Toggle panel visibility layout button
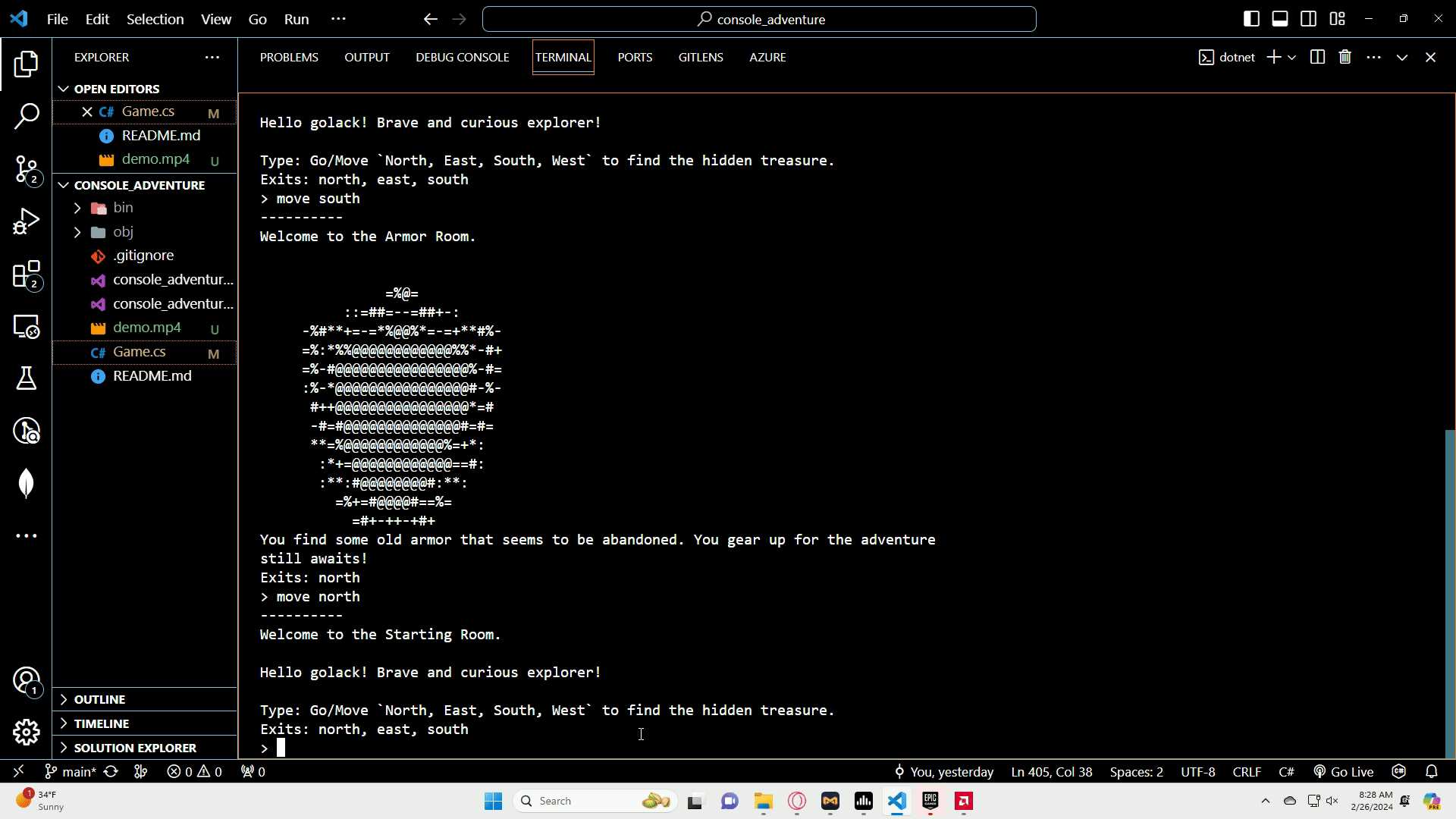Screen dimensions: 1456x819 1279,19
